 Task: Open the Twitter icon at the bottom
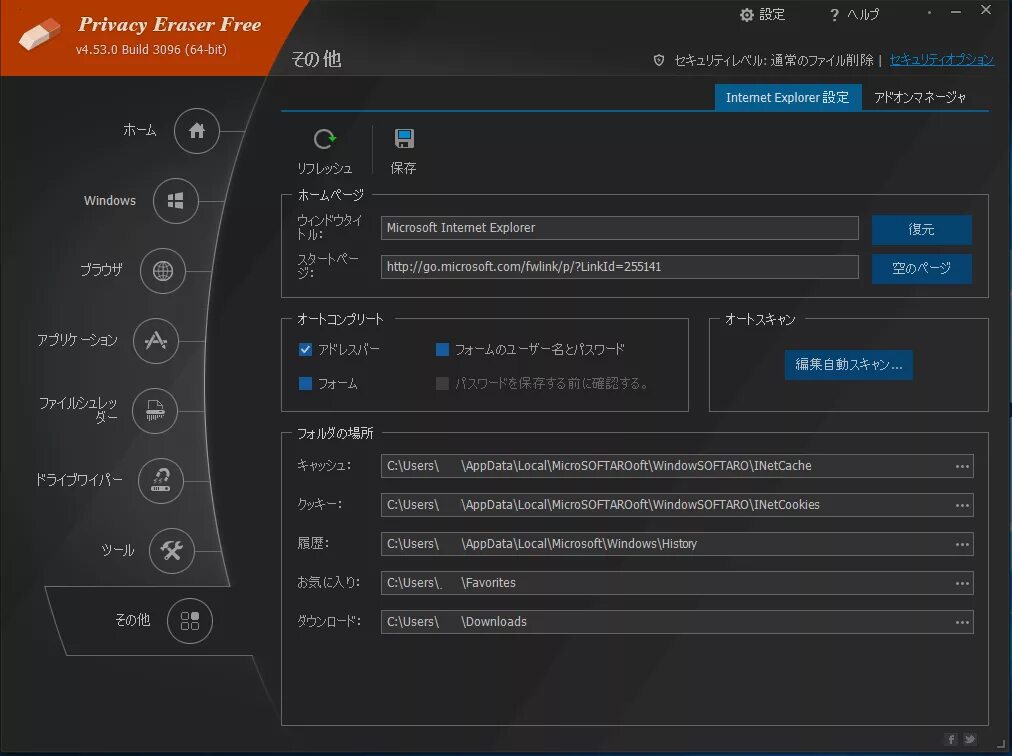coord(969,739)
